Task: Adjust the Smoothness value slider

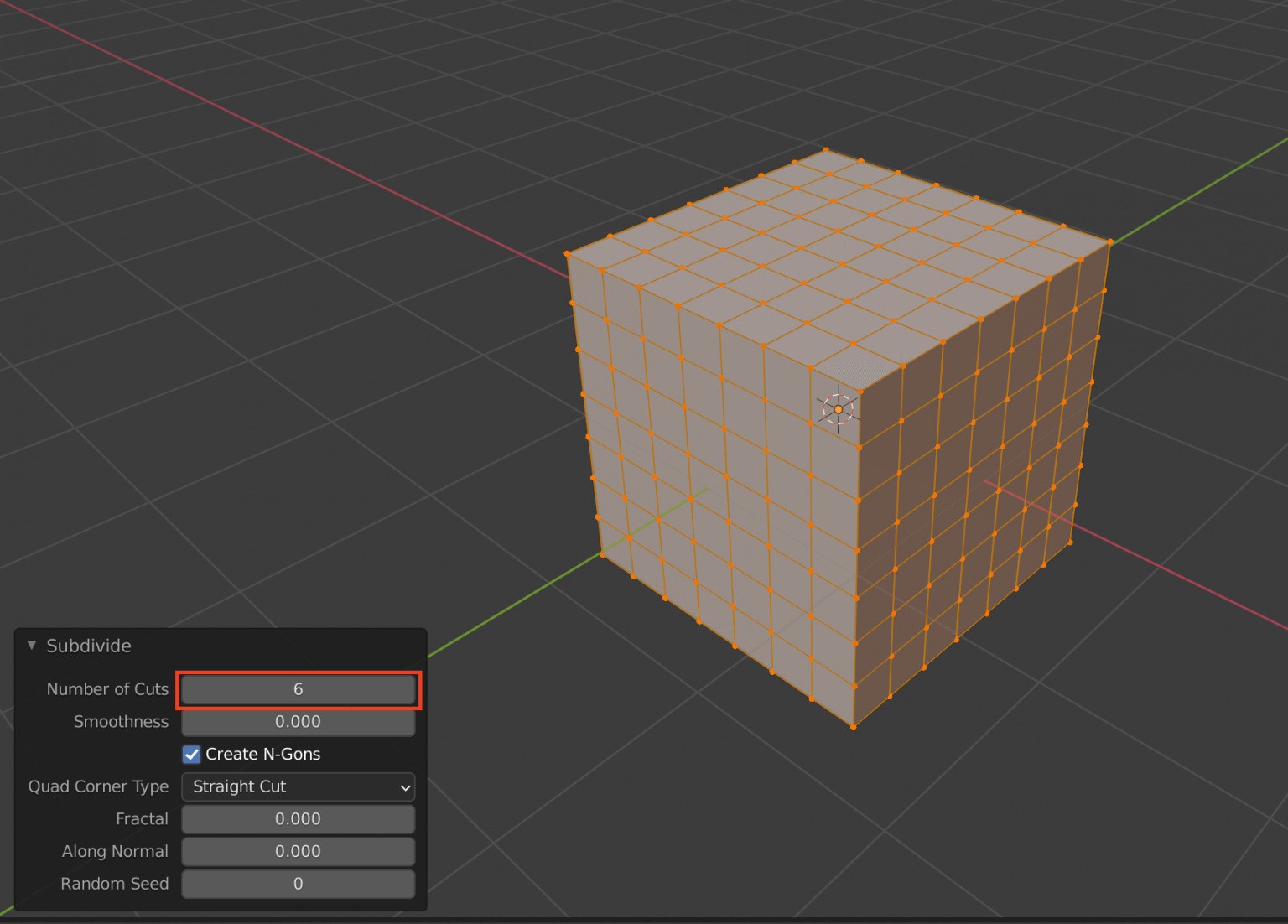Action: [x=299, y=721]
